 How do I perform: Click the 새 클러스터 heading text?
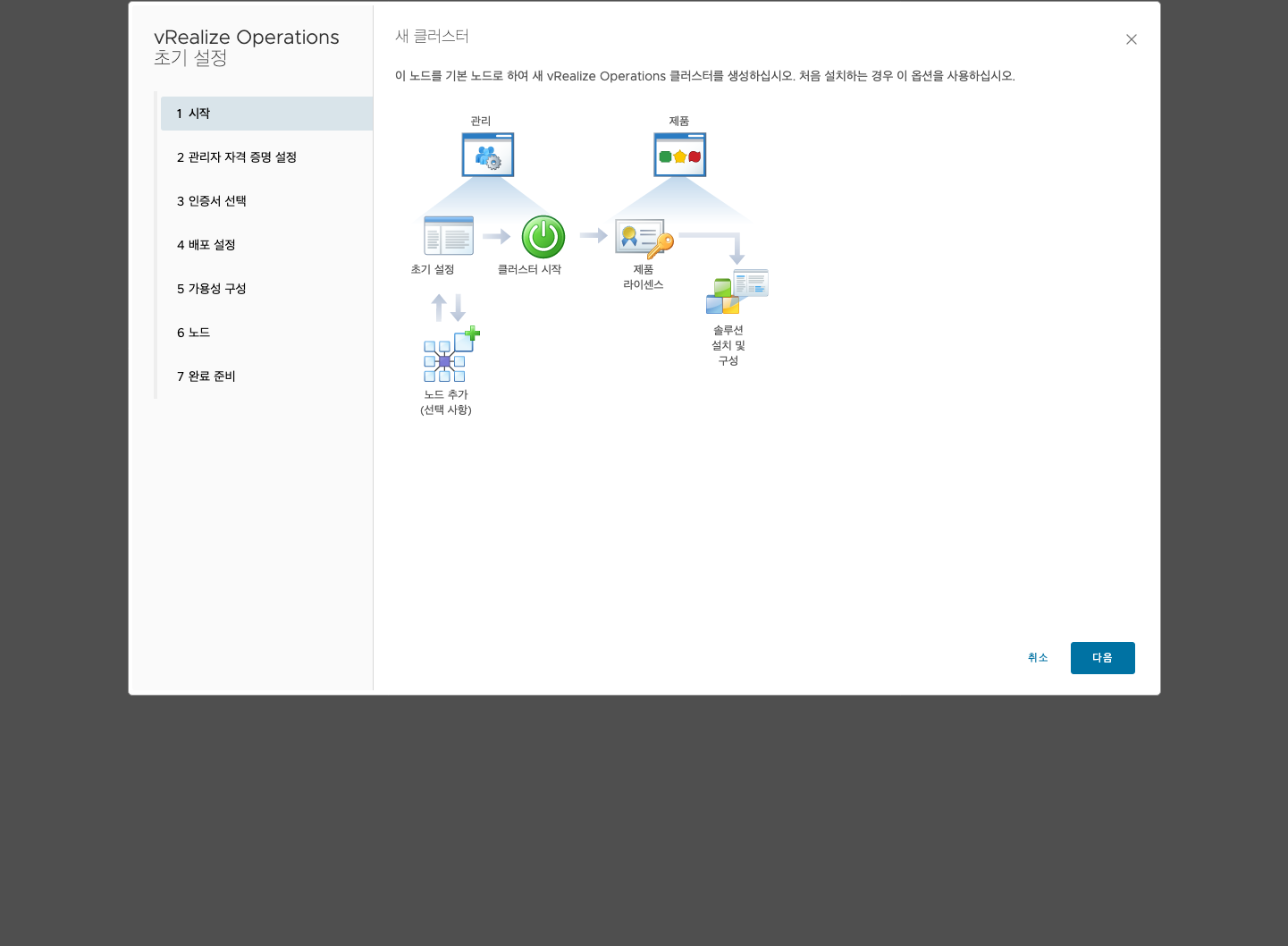pyautogui.click(x=432, y=36)
